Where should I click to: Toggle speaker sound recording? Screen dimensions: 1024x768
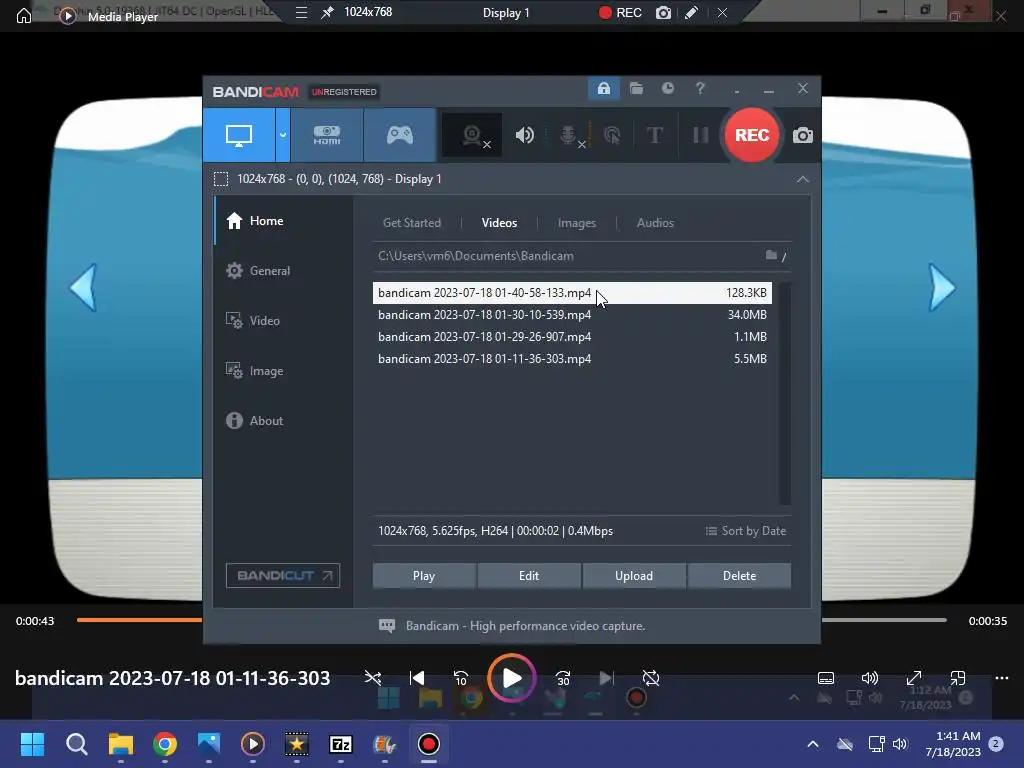tap(524, 135)
